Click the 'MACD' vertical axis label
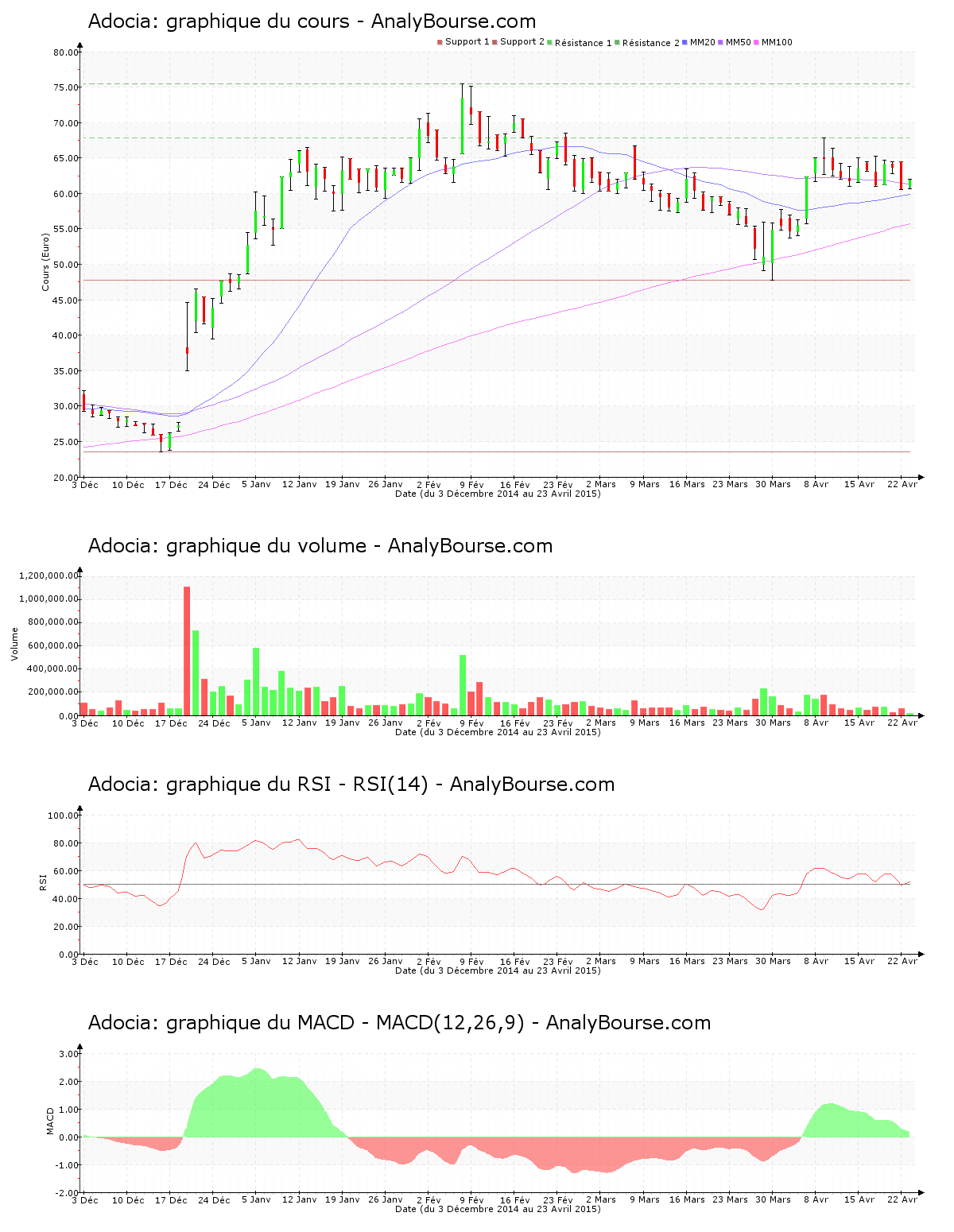This screenshot has width=954, height=1232. 51,1121
